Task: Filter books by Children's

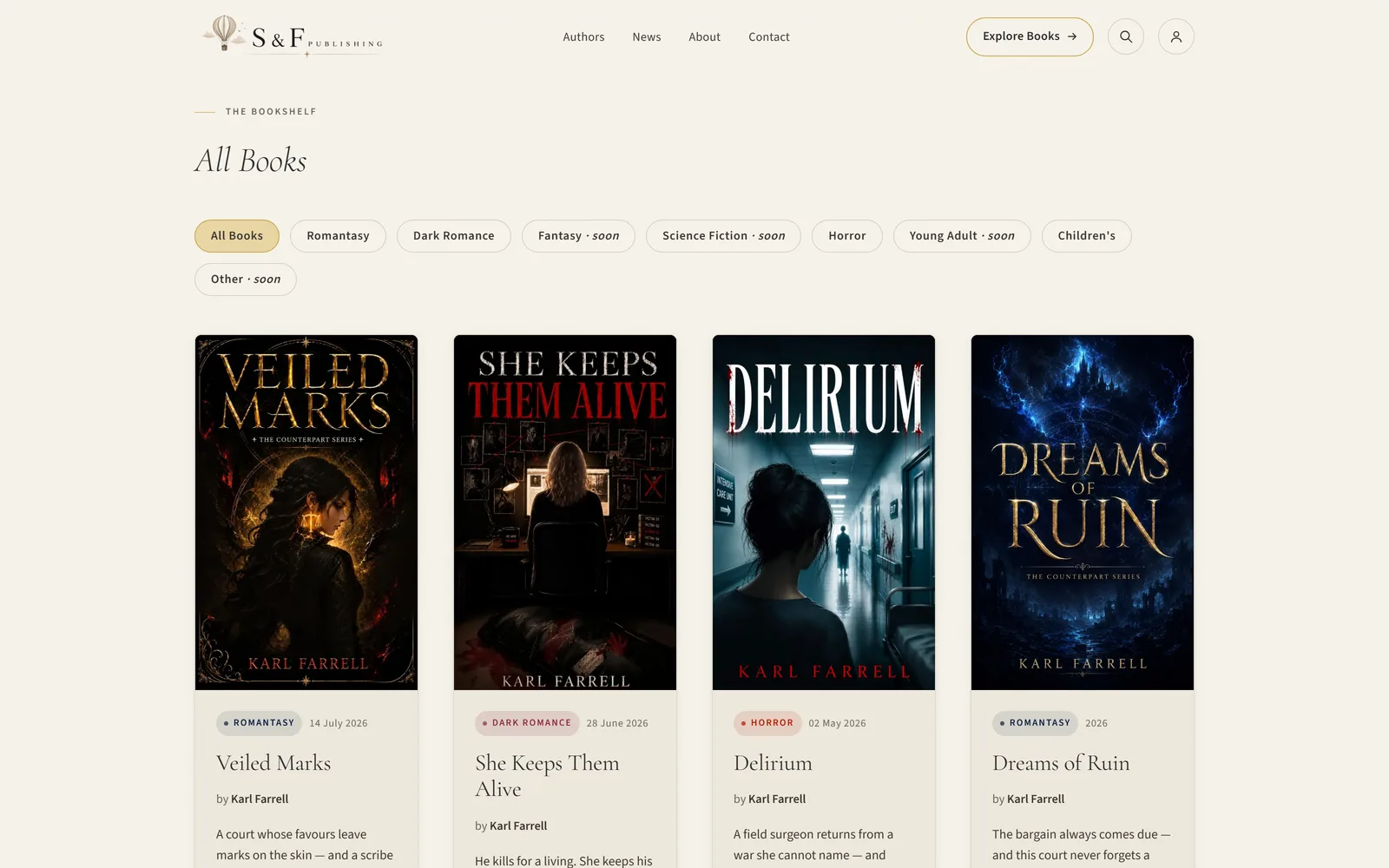Action: [x=1087, y=236]
